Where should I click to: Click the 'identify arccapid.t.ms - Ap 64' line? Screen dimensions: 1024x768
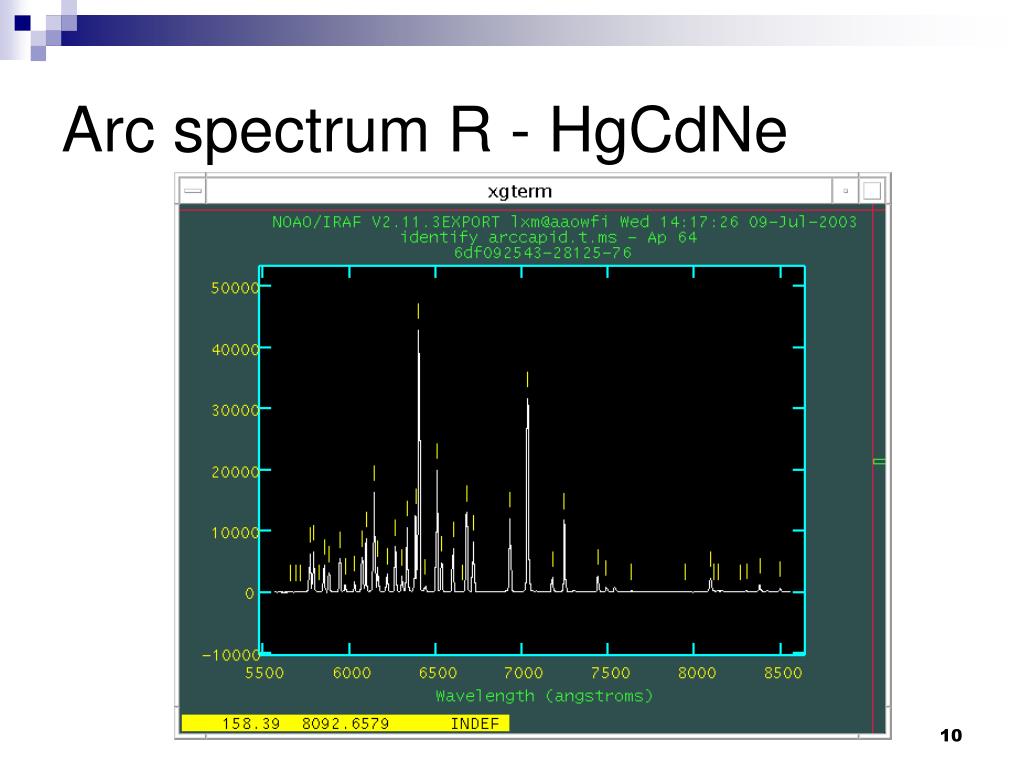[549, 237]
